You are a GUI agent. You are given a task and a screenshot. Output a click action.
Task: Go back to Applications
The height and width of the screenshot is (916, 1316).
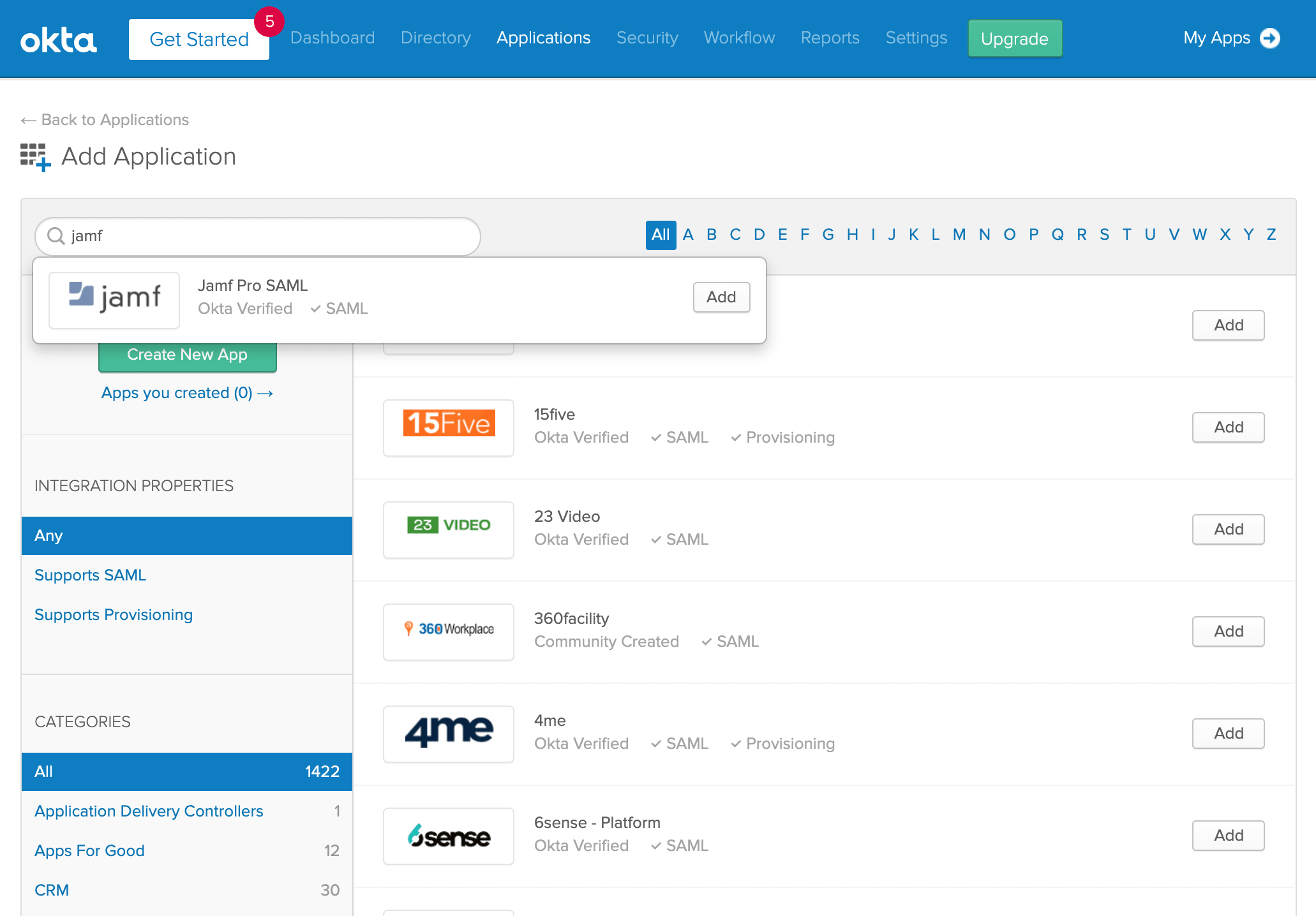pyautogui.click(x=105, y=120)
